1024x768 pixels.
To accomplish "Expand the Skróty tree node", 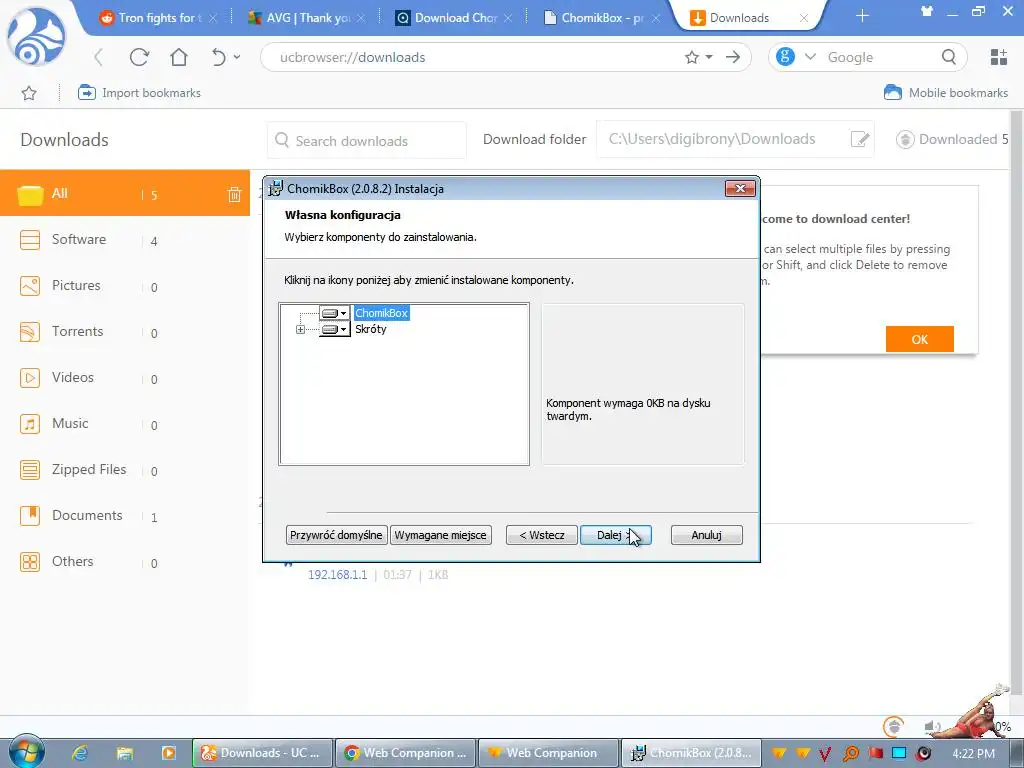I will (300, 329).
